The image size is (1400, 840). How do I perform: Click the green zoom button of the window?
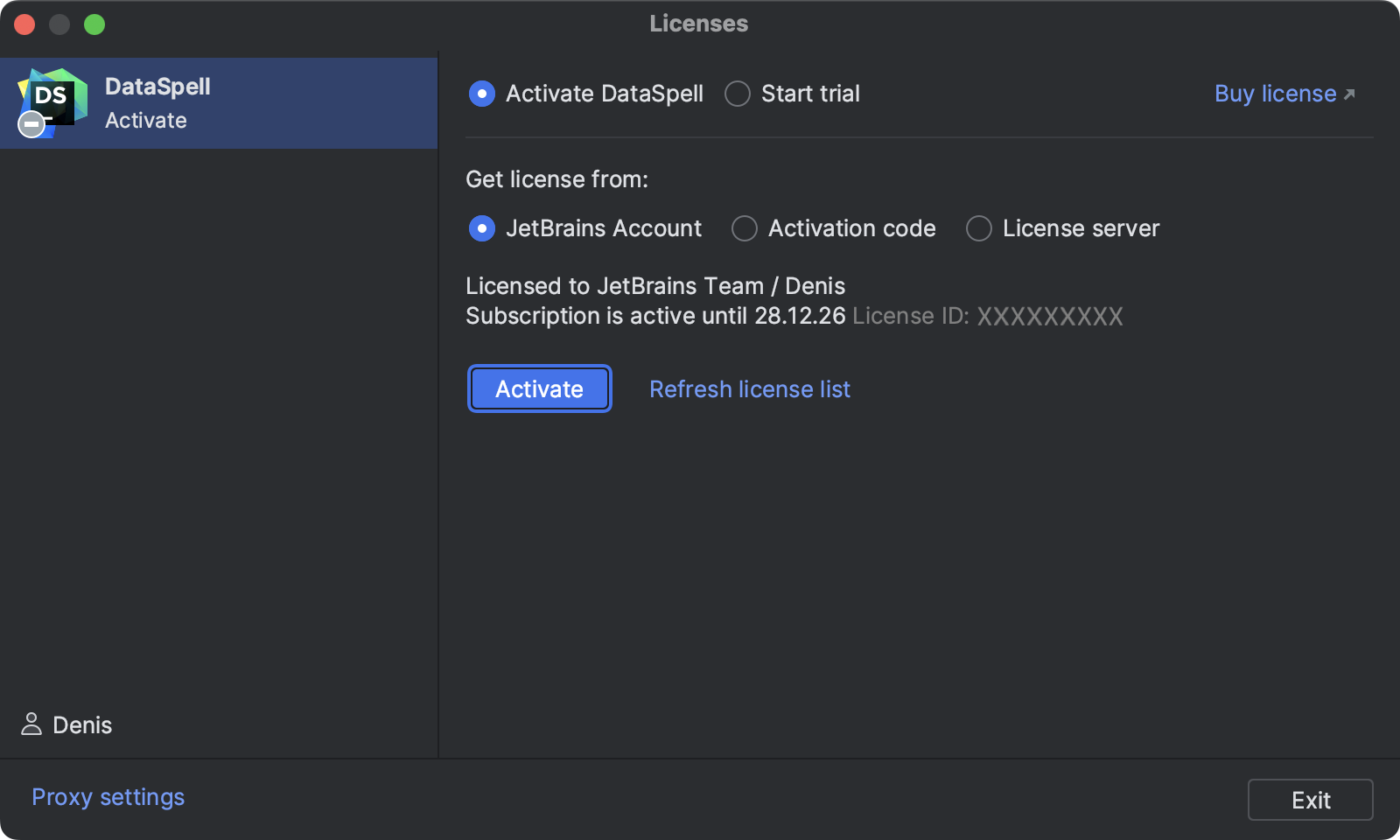(94, 26)
